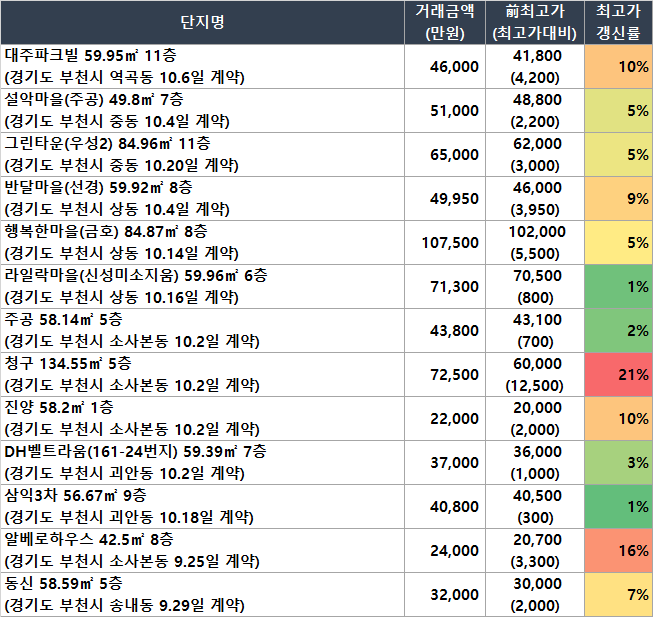Click the 前최고가(최고가대비) column header

[535, 22]
